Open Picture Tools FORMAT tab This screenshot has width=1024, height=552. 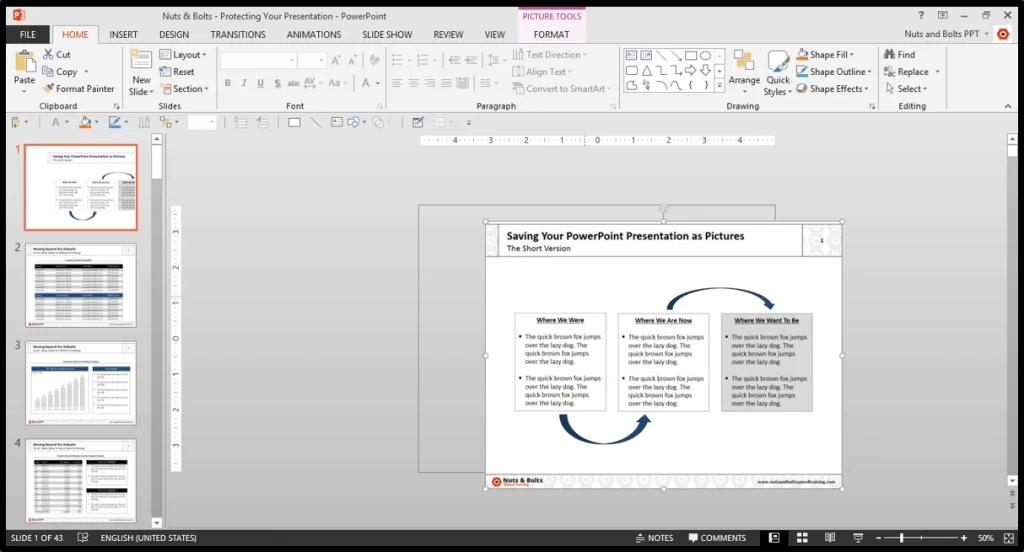(x=551, y=35)
